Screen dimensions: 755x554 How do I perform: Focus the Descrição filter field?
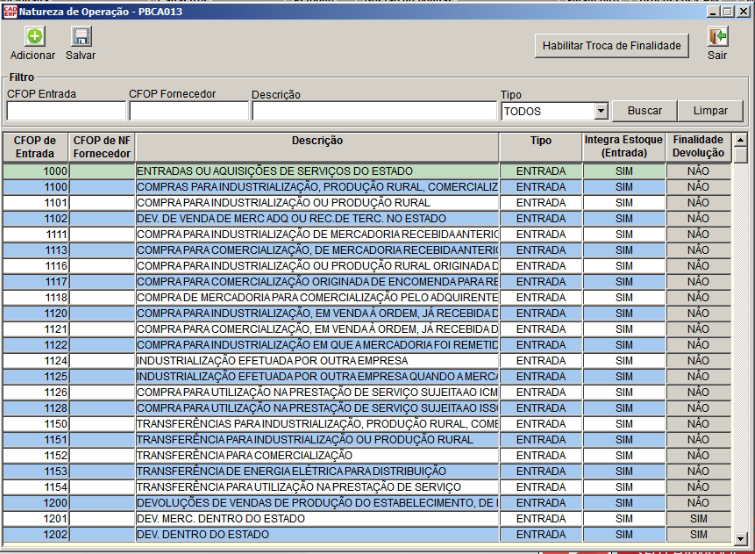[374, 111]
